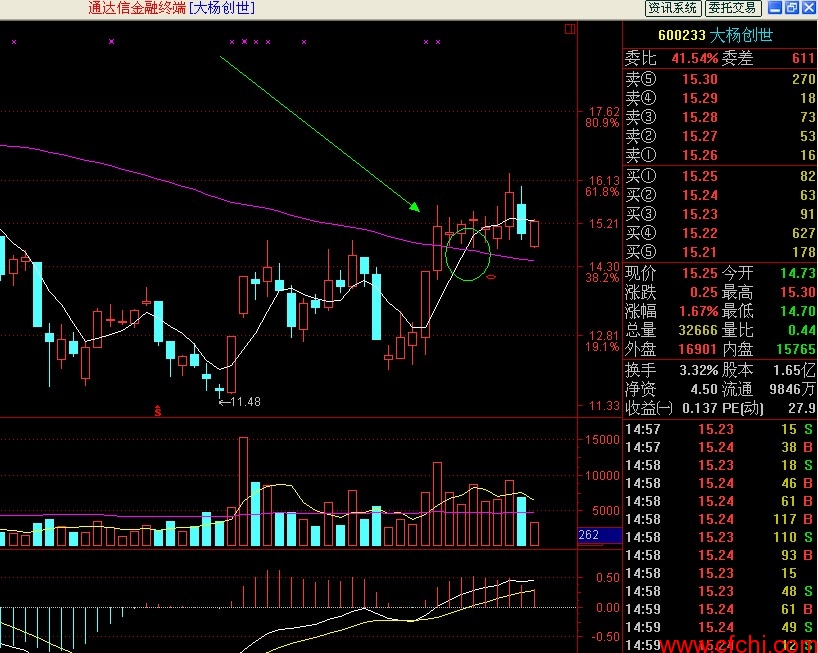The height and width of the screenshot is (653, 818).
Task: Click the small panel toggle icon above the price axis
Action: [x=570, y=29]
